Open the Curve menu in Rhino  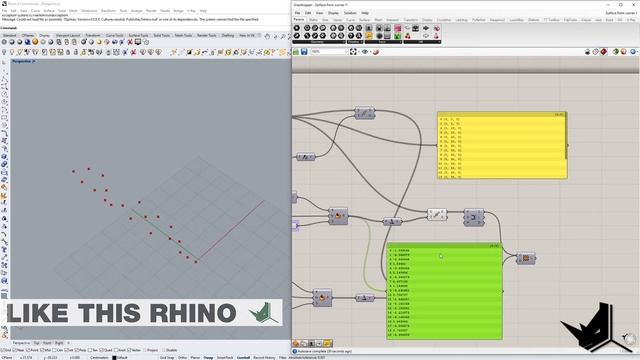point(36,11)
